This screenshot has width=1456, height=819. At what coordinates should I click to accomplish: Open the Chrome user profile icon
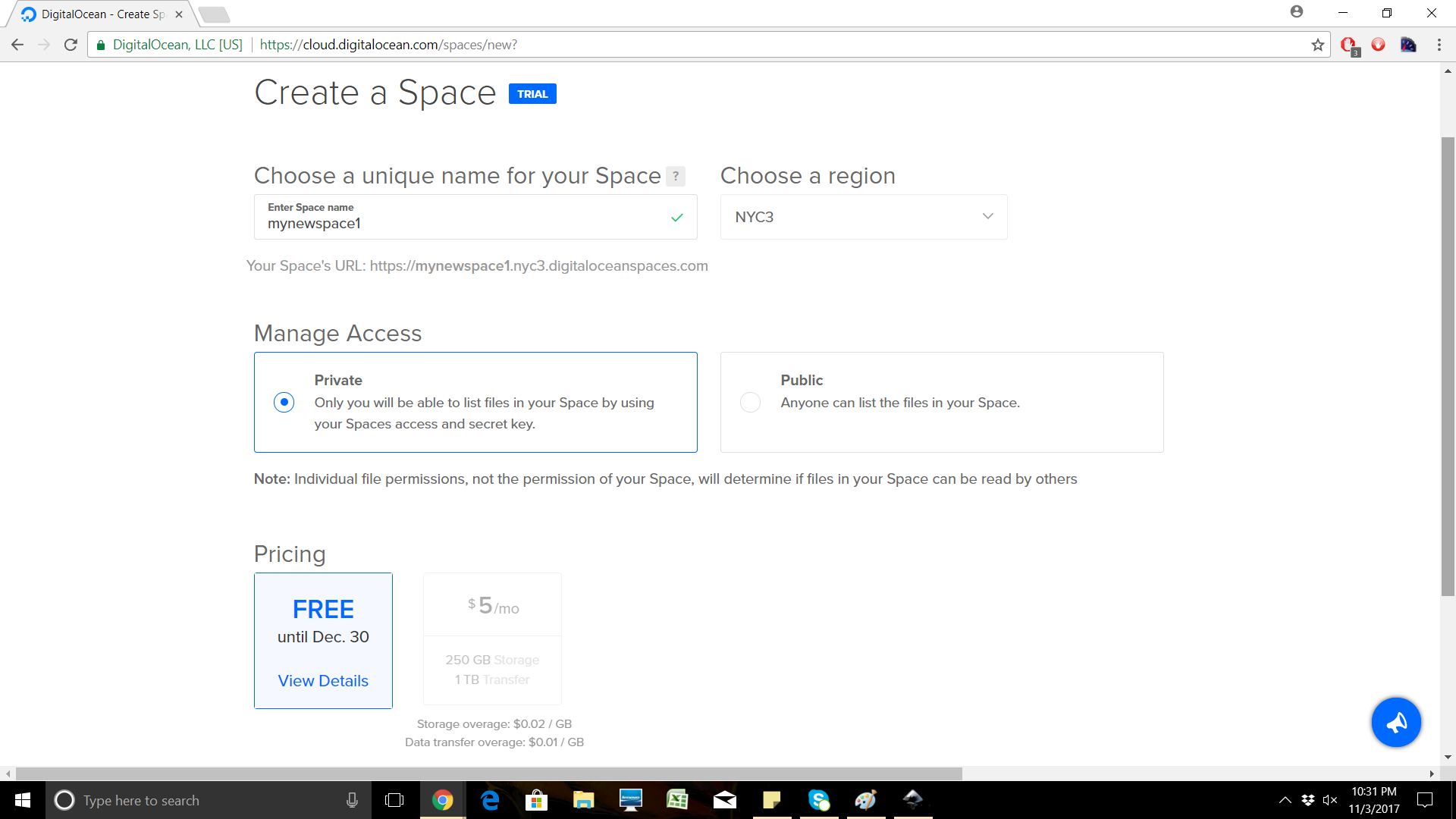1296,12
